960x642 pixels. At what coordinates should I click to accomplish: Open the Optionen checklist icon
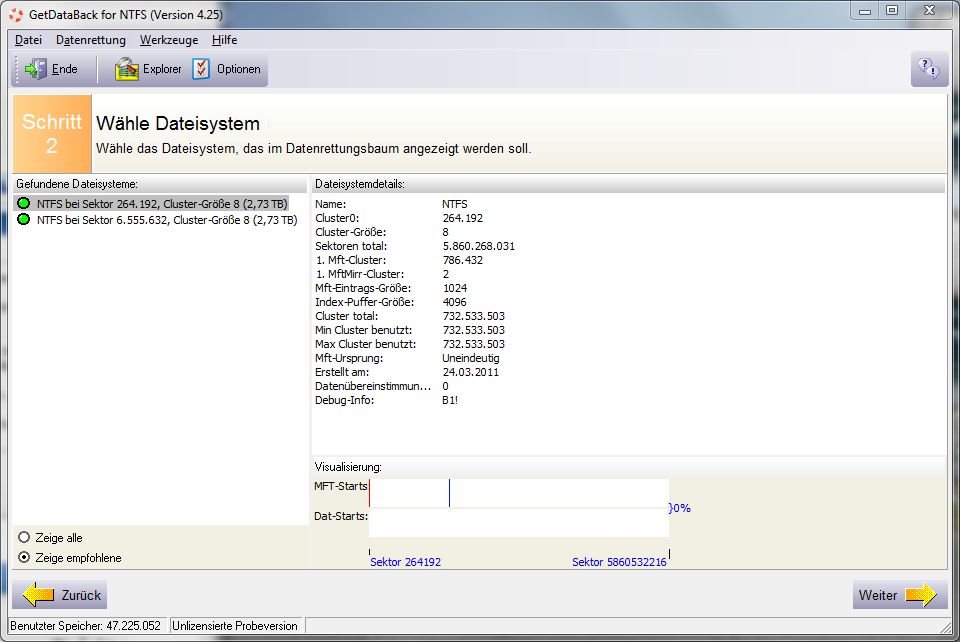[x=201, y=69]
